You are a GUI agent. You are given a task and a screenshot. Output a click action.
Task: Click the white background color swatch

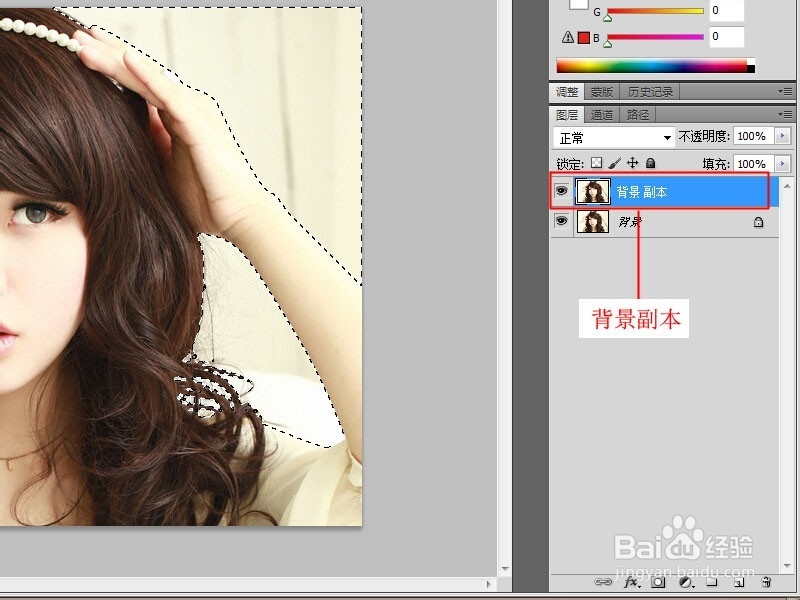(x=579, y=5)
